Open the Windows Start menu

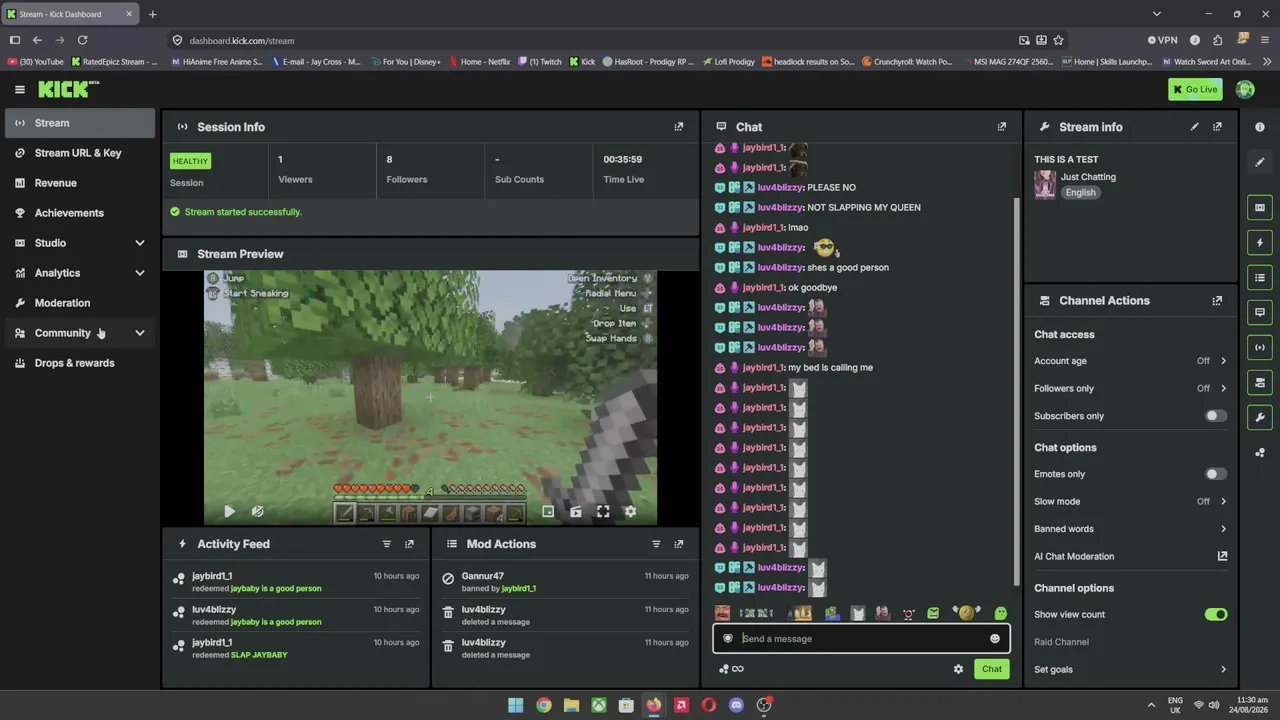pos(516,705)
